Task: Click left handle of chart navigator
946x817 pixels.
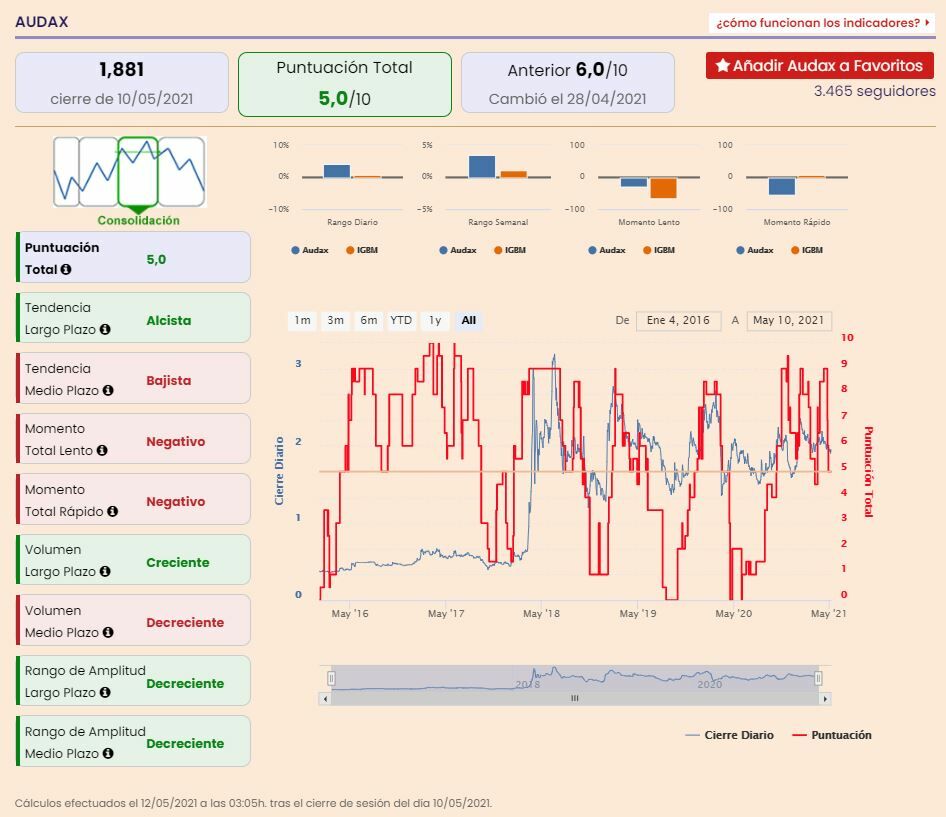Action: 331,678
